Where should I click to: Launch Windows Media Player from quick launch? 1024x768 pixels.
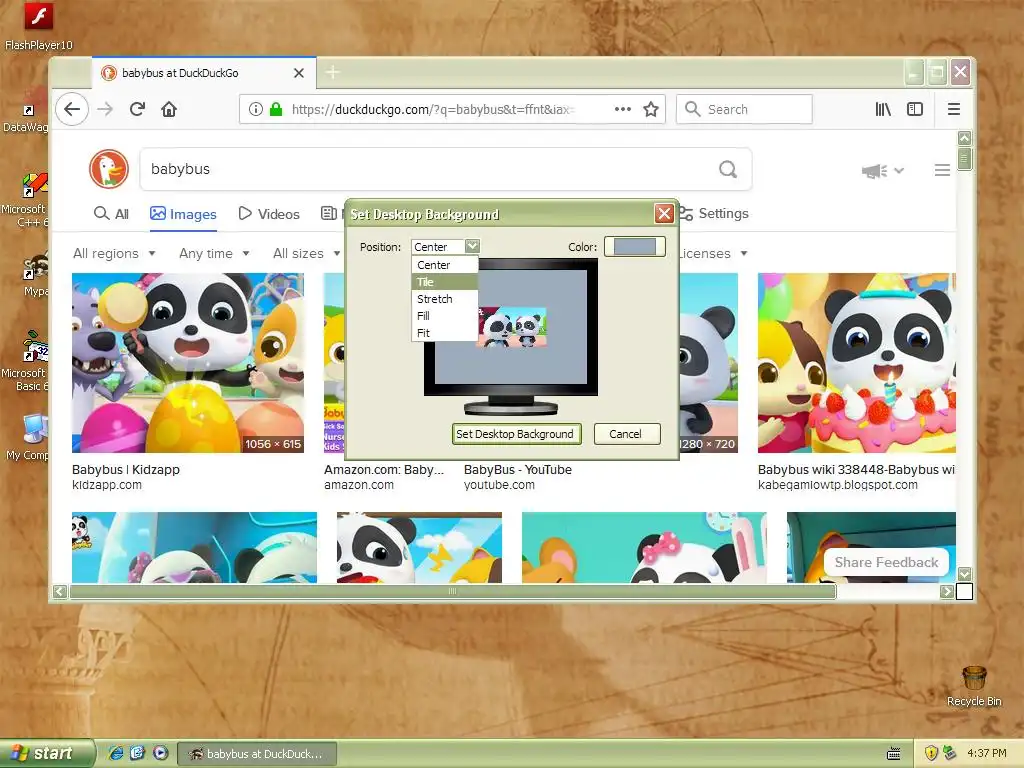tap(160, 753)
